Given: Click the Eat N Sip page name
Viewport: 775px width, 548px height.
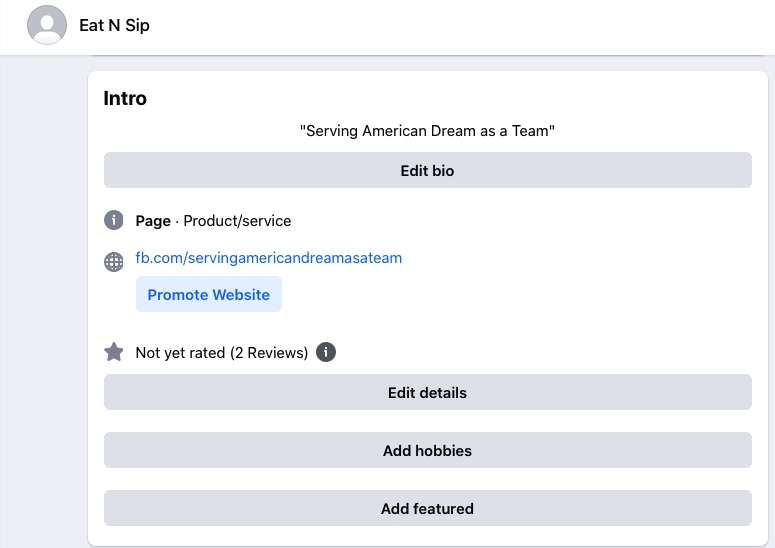Looking at the screenshot, I should (x=114, y=26).
